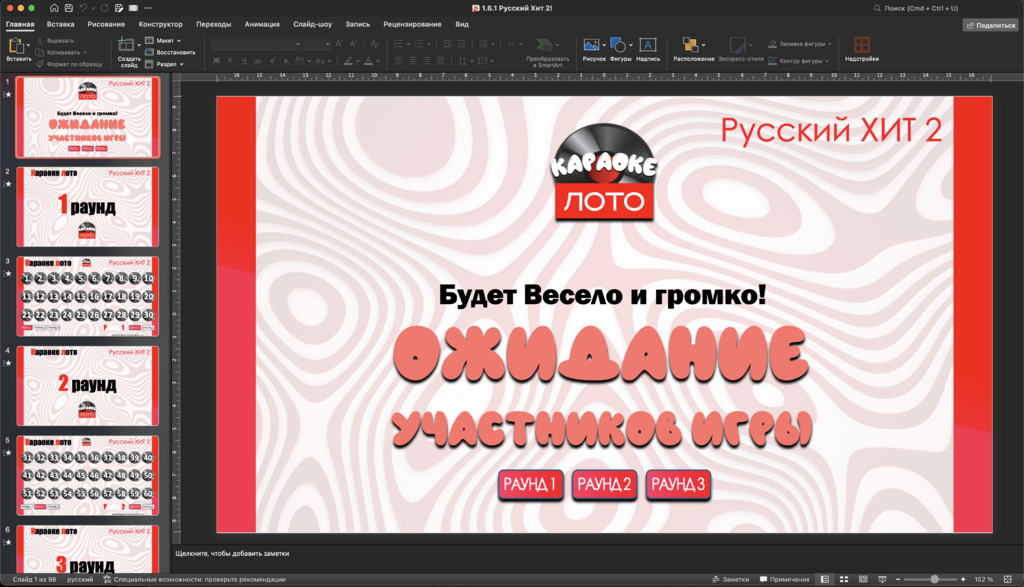Select the Будет Весело и громко! text
This screenshot has height=587, width=1024.
click(602, 294)
